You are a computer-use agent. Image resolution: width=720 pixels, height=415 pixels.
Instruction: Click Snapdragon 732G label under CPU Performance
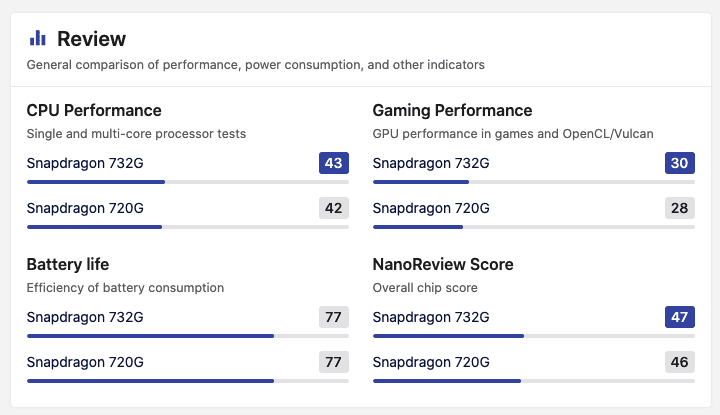(85, 163)
